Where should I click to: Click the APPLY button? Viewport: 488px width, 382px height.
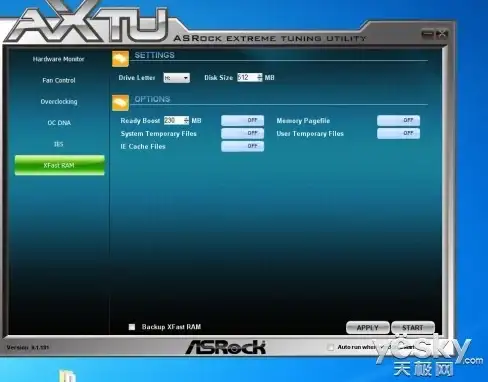click(368, 328)
